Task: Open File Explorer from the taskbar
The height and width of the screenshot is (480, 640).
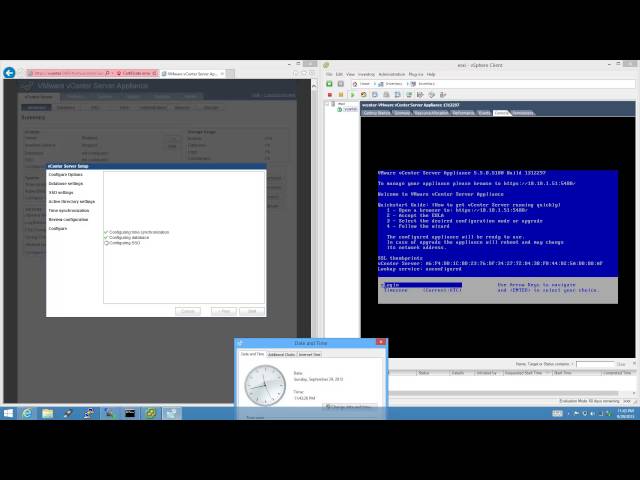Action: (x=48, y=413)
